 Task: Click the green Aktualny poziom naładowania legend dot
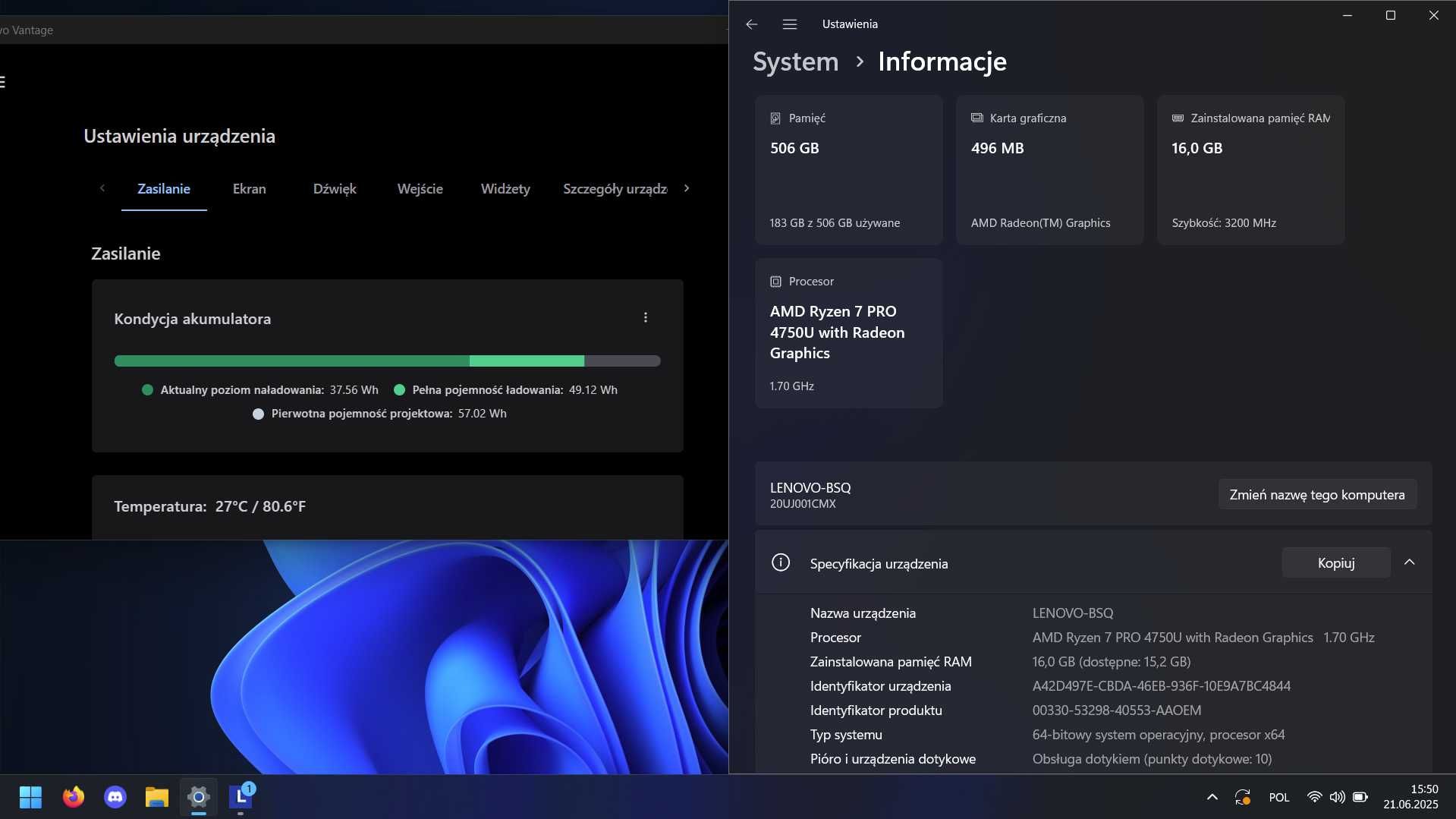147,390
